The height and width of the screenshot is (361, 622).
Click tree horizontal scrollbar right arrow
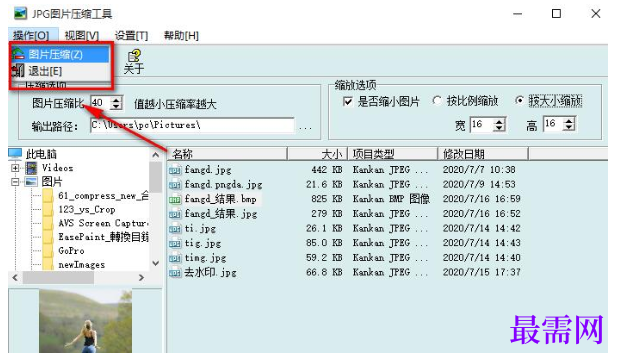[141, 278]
